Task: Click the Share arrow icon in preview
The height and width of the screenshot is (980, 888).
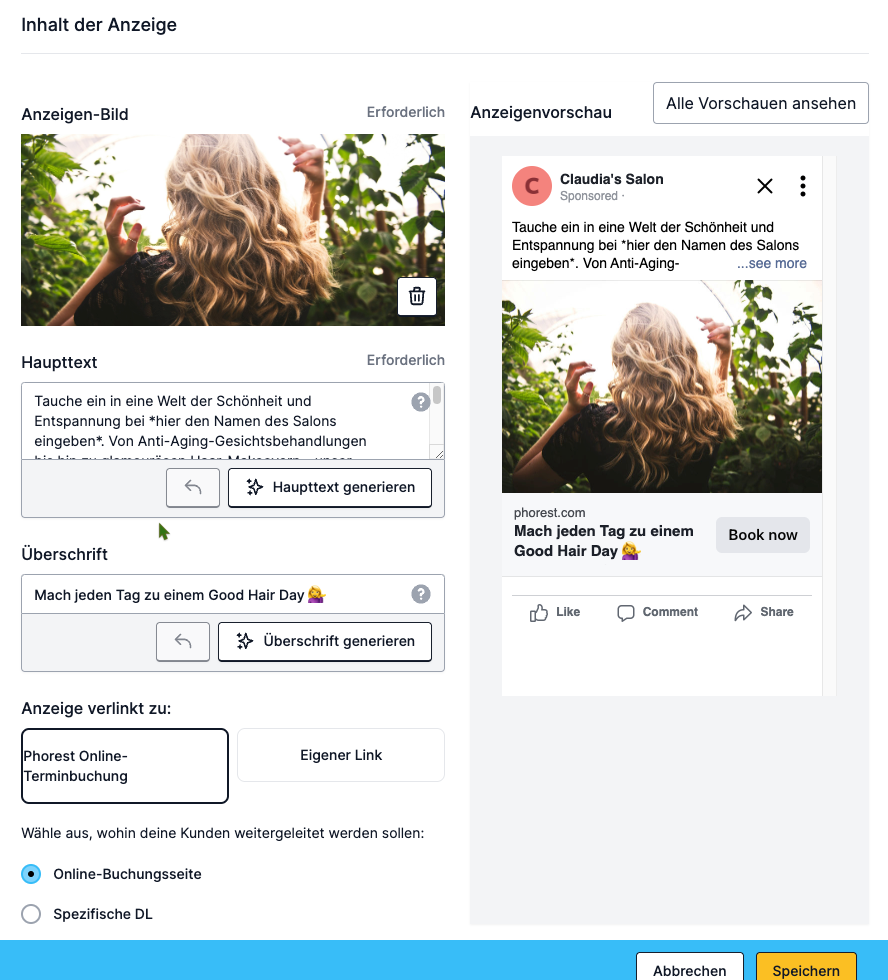Action: 742,612
